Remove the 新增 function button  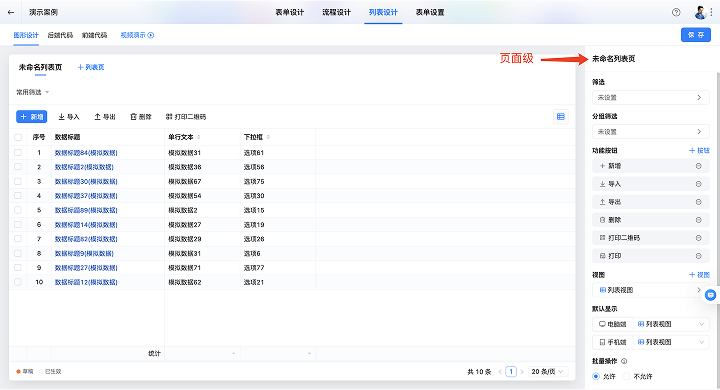698,166
